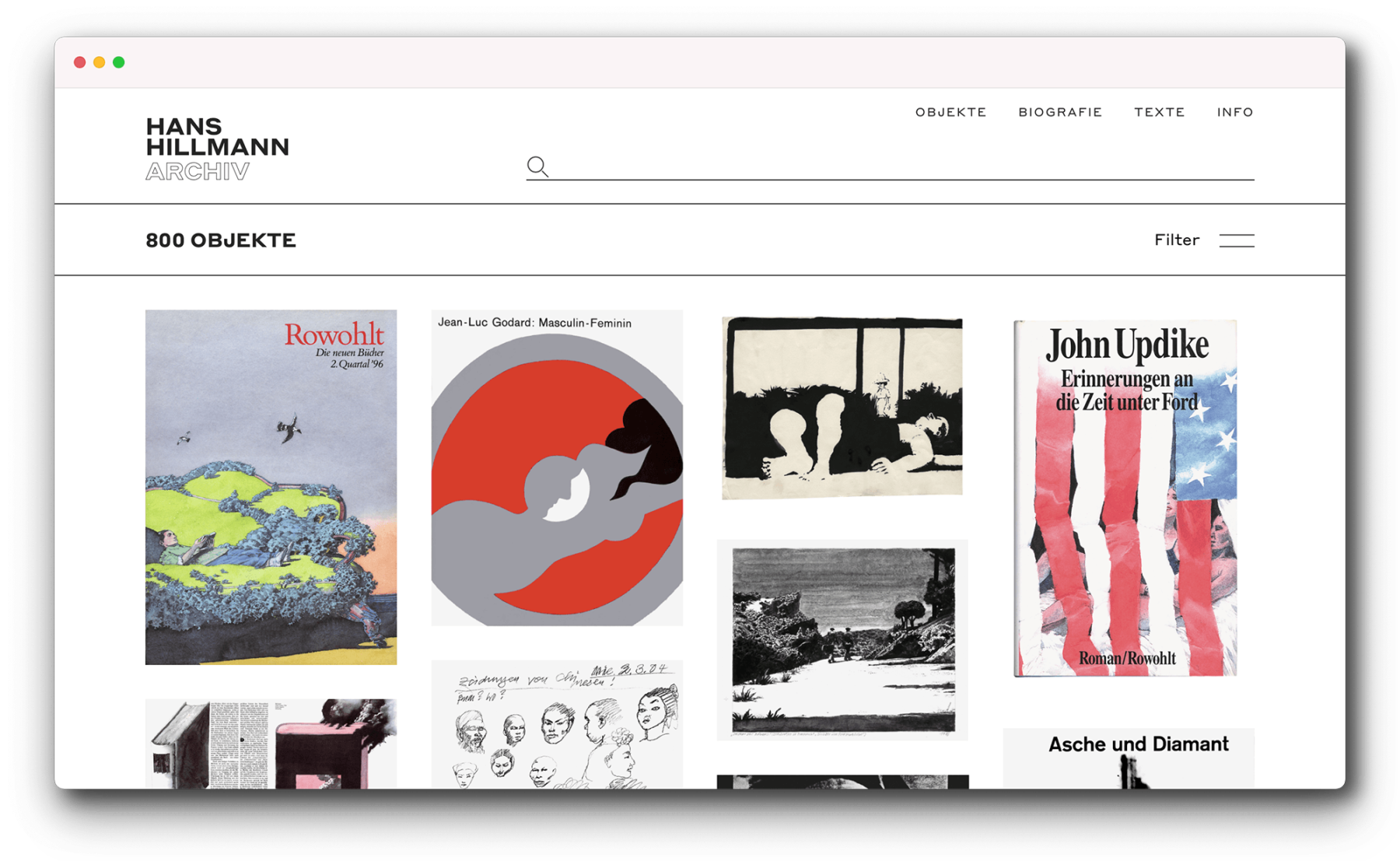The image size is (1400, 861).
Task: Open the Filter menu lines icon
Action: tap(1236, 240)
